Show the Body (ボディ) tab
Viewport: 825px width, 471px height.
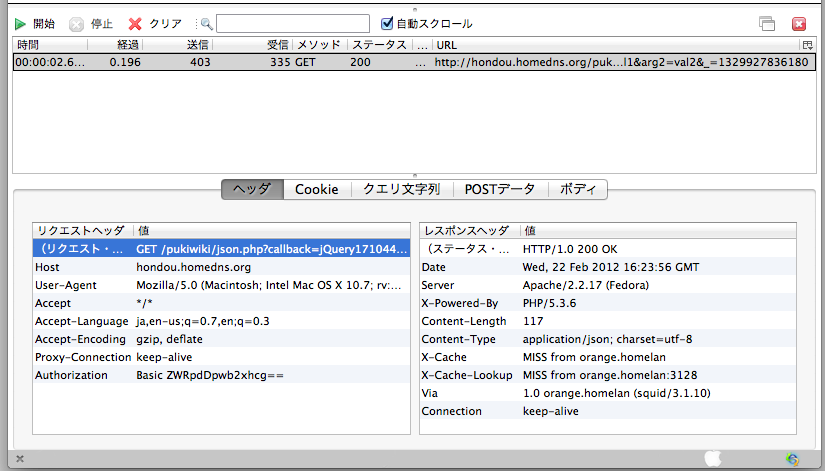point(578,189)
